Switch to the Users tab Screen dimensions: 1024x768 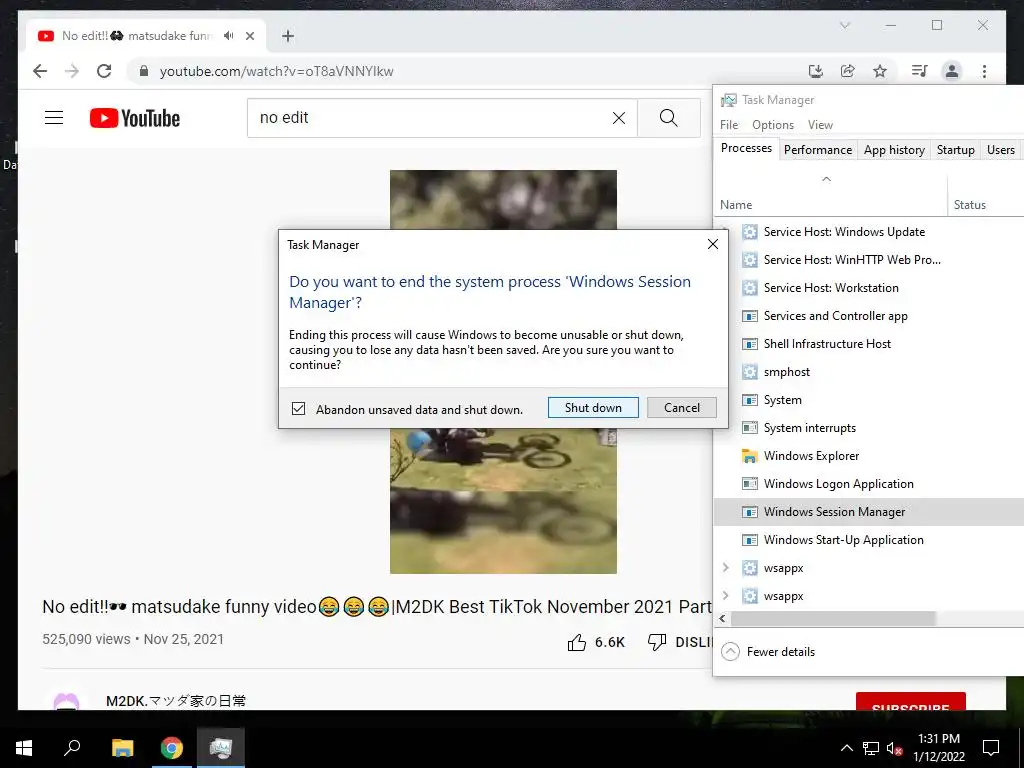(x=1000, y=150)
